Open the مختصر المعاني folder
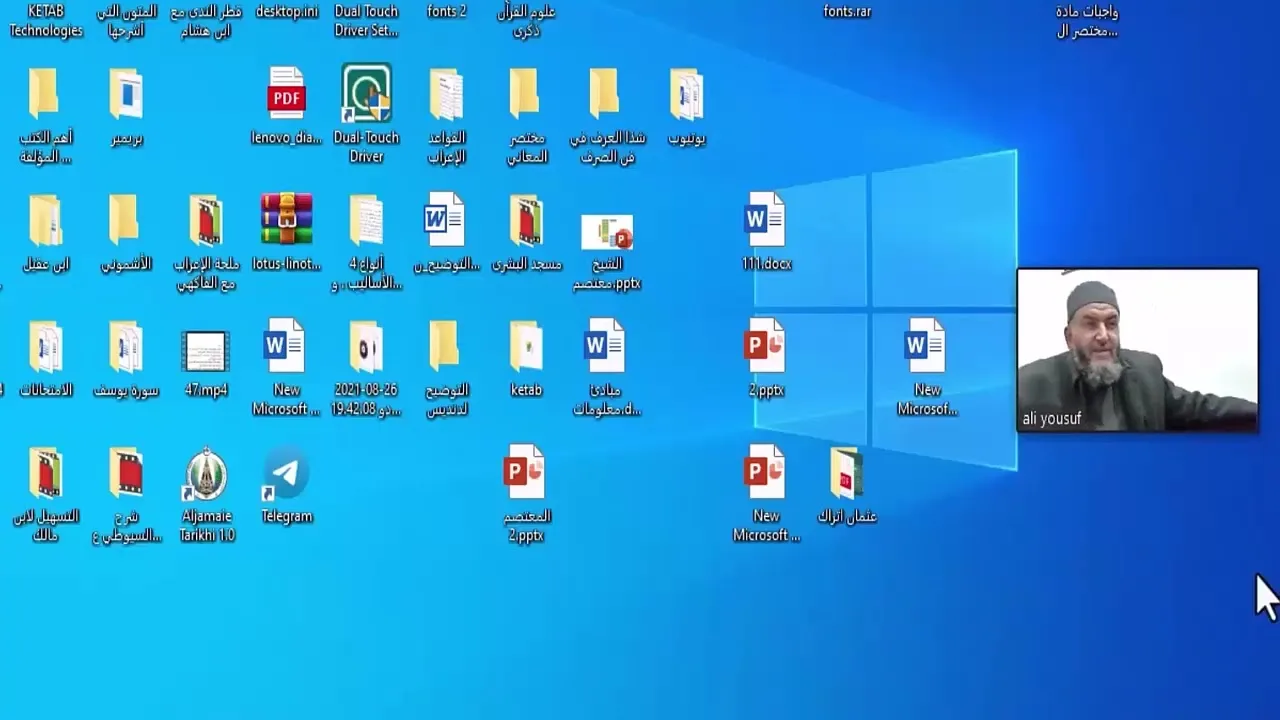Image resolution: width=1280 pixels, height=720 pixels. 526,95
